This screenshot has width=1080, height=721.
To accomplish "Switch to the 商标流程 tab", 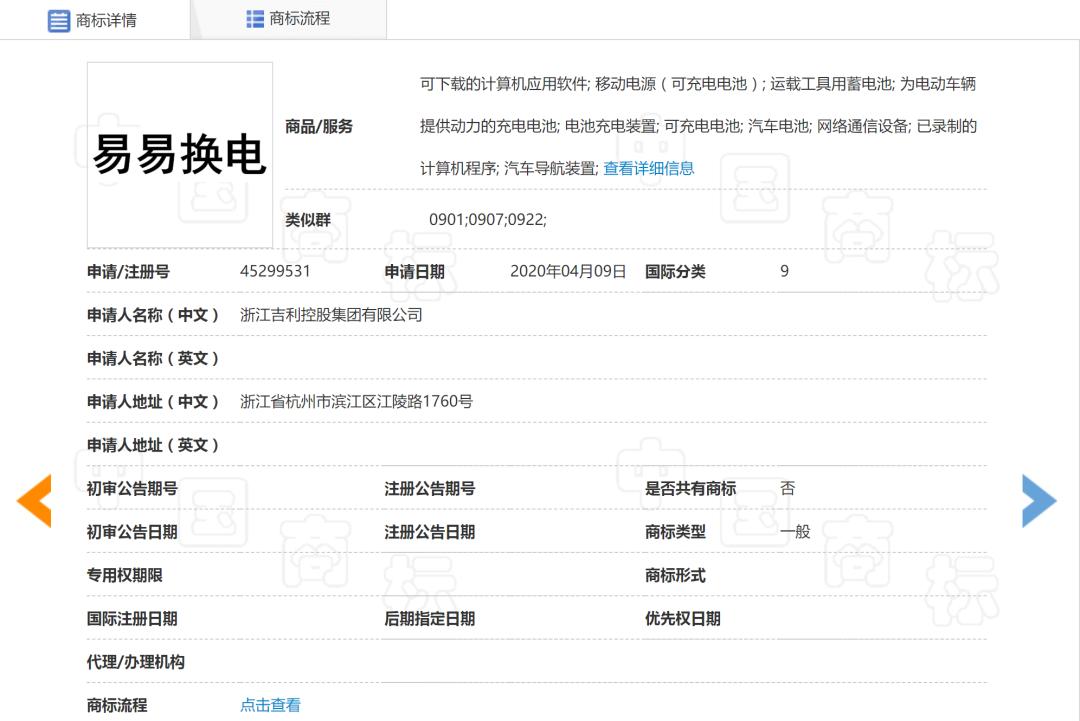I will [289, 19].
